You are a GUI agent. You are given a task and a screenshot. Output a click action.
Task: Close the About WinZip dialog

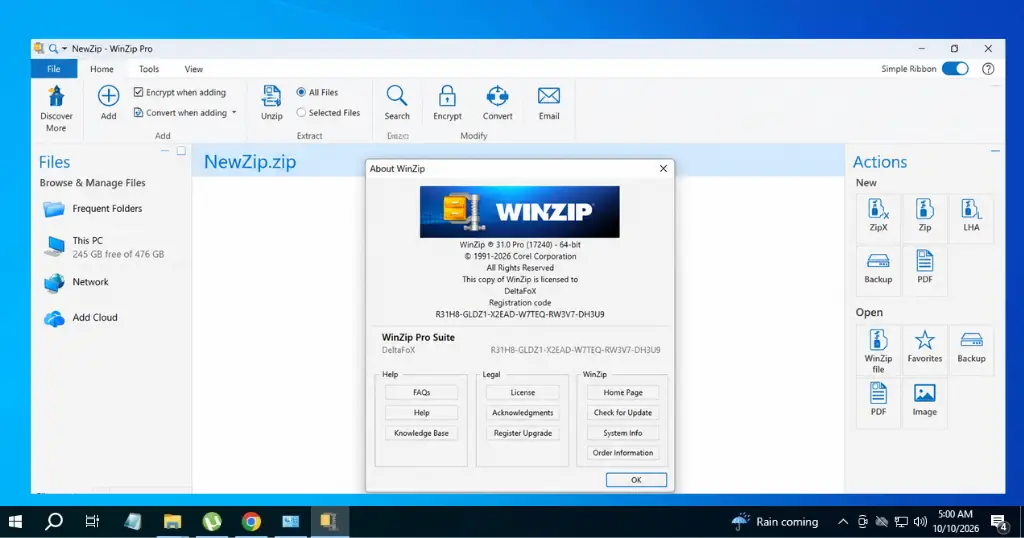663,168
